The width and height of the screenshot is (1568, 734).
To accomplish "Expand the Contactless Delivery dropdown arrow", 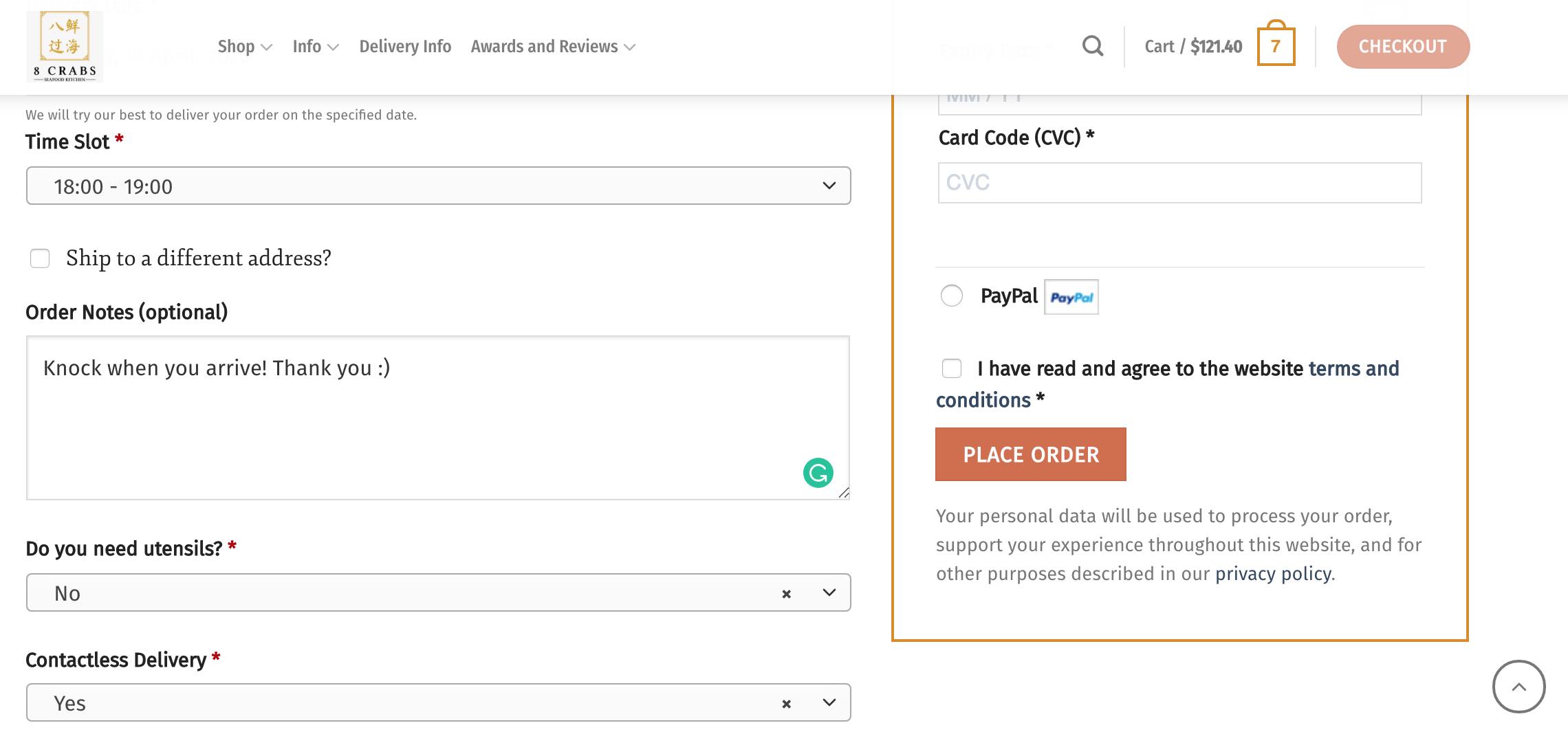I will [x=829, y=702].
